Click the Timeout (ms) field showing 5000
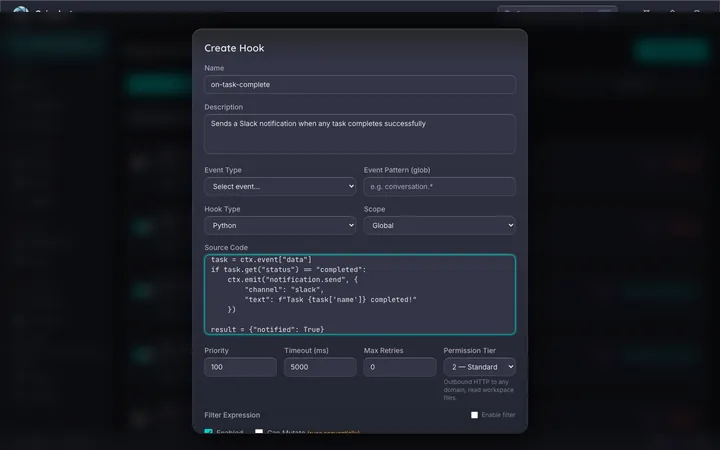The image size is (720, 450). (320, 367)
